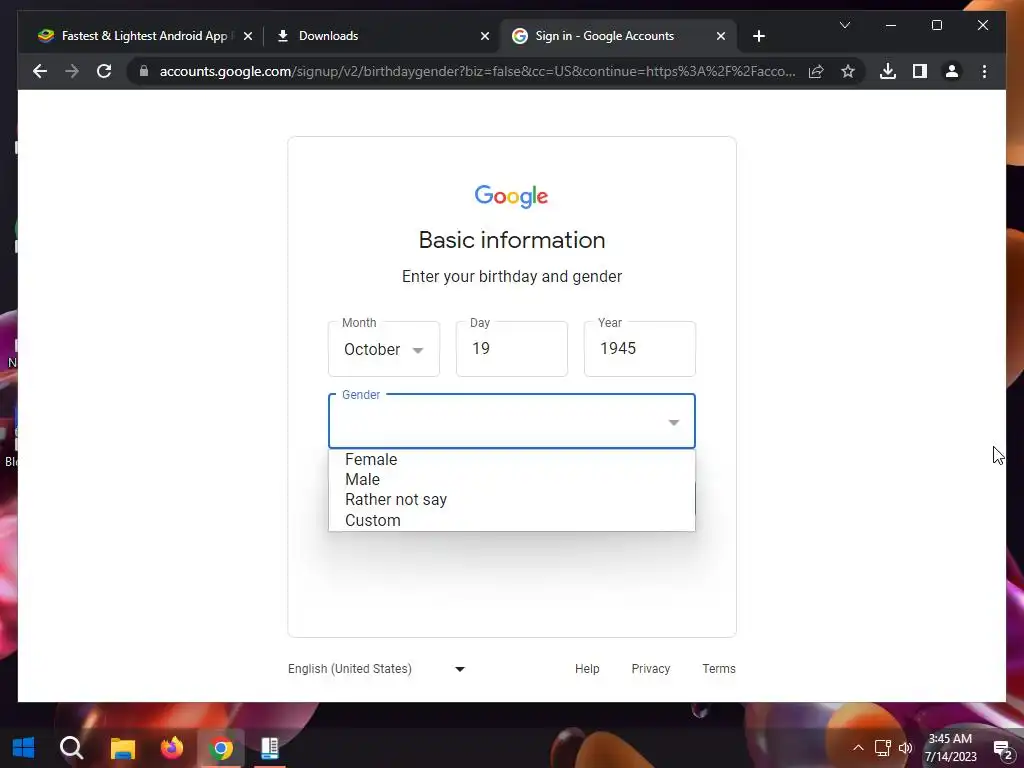Screen dimensions: 1024x768
Task: Reload the current page
Action: pyautogui.click(x=104, y=71)
